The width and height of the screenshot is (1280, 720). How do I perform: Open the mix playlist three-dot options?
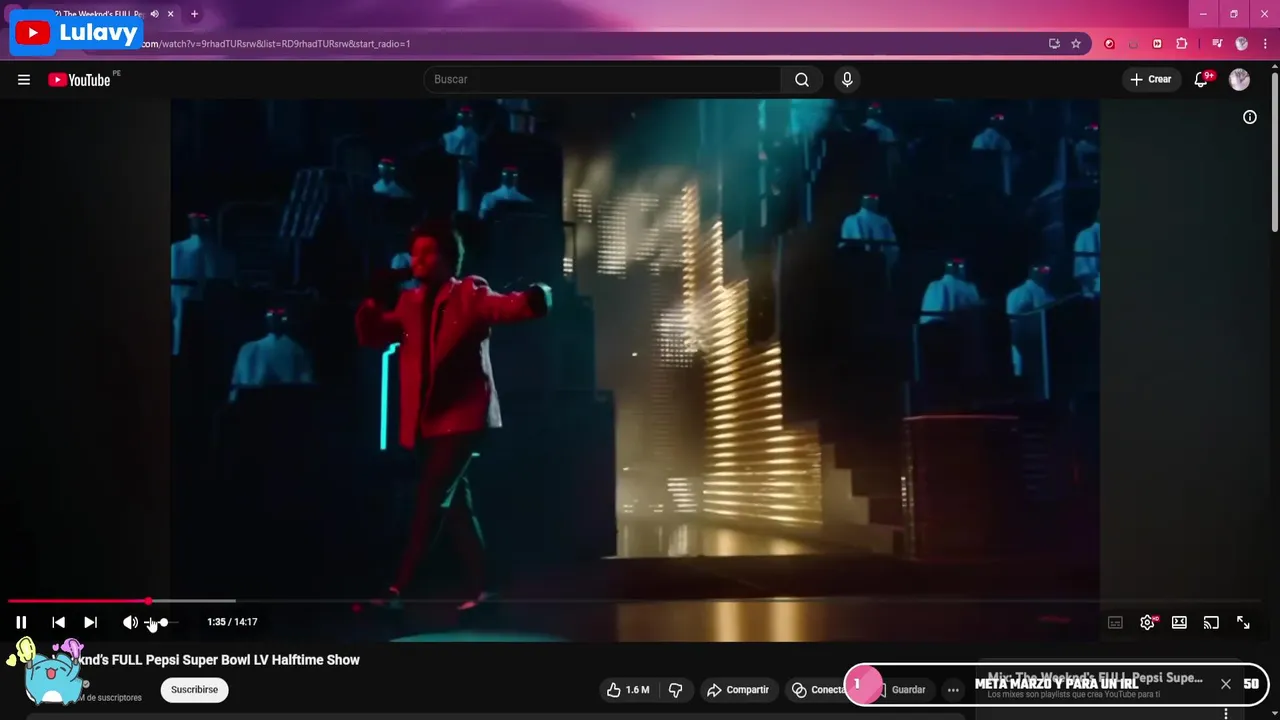click(x=1226, y=714)
